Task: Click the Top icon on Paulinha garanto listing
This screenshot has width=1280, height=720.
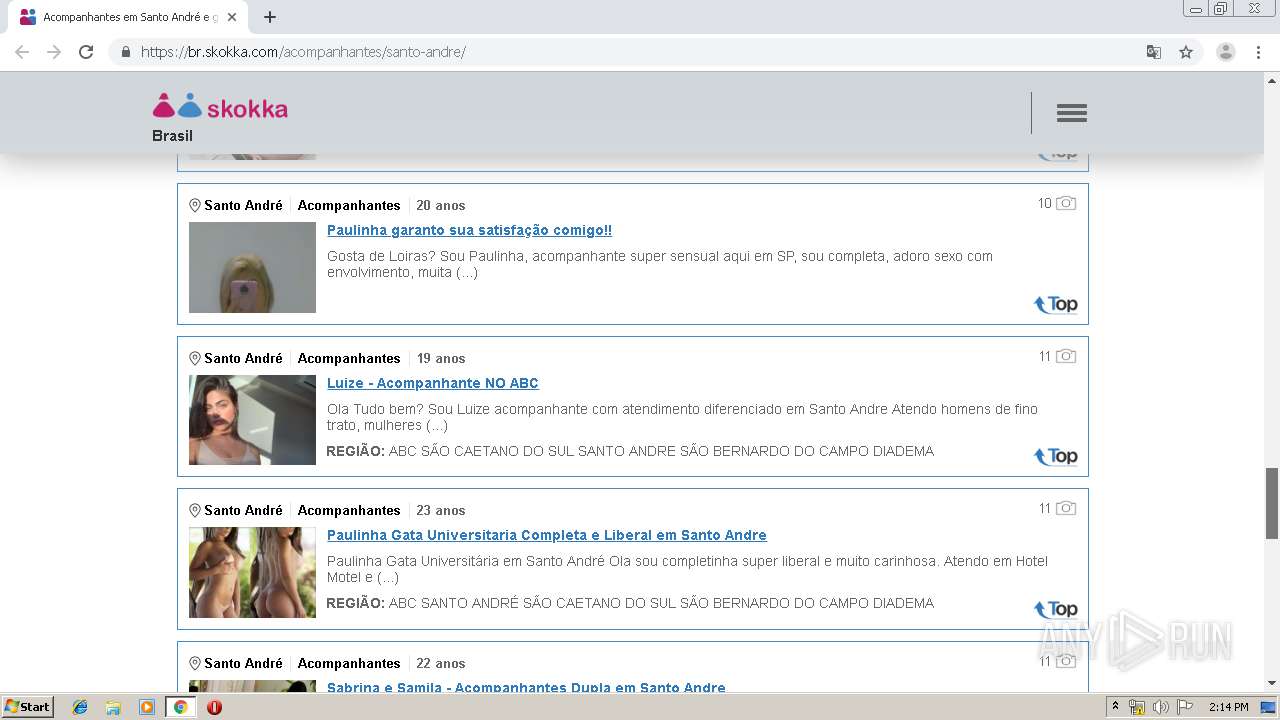Action: (x=1056, y=304)
